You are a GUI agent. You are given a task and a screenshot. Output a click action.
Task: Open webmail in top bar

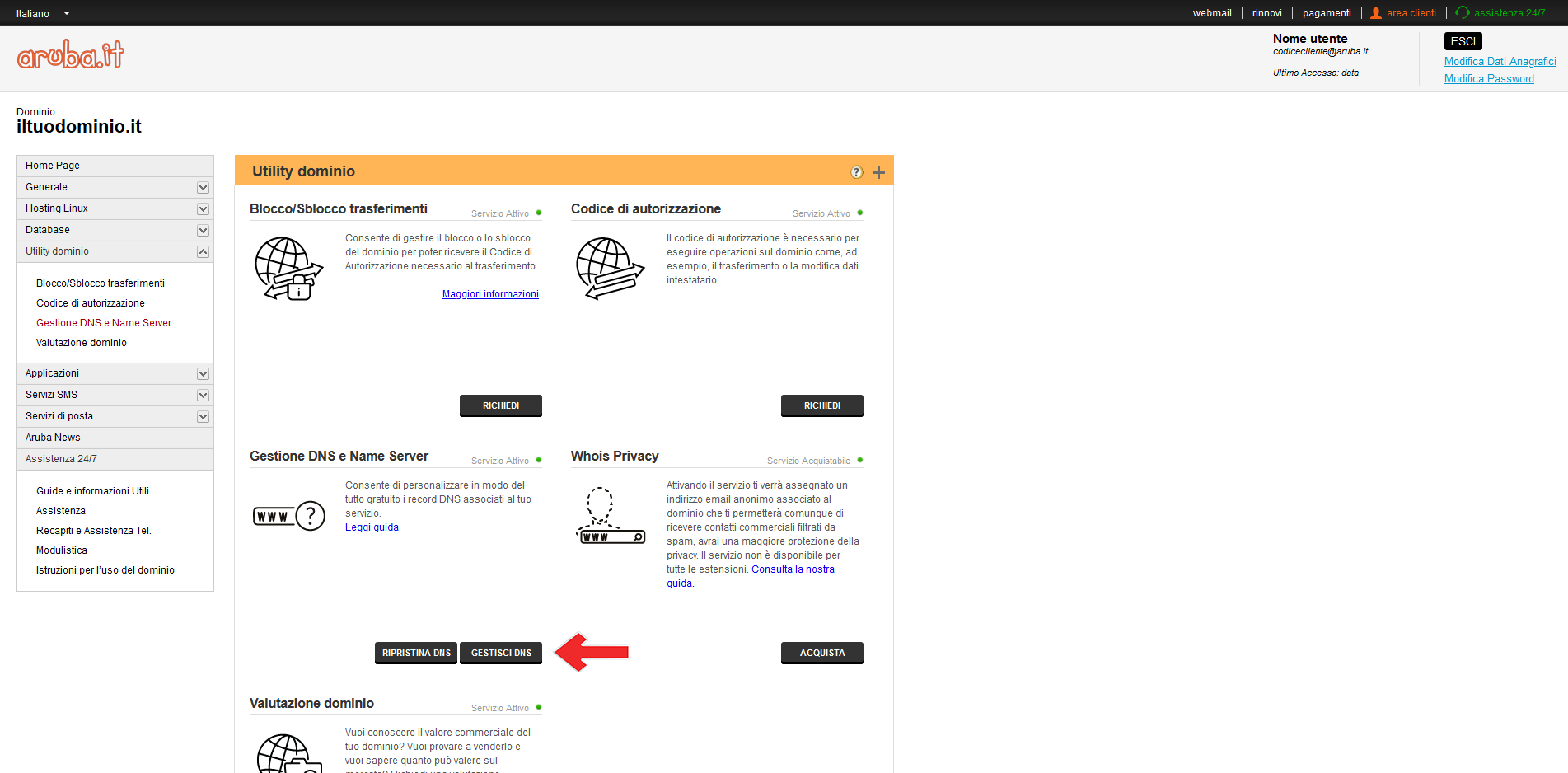1212,13
